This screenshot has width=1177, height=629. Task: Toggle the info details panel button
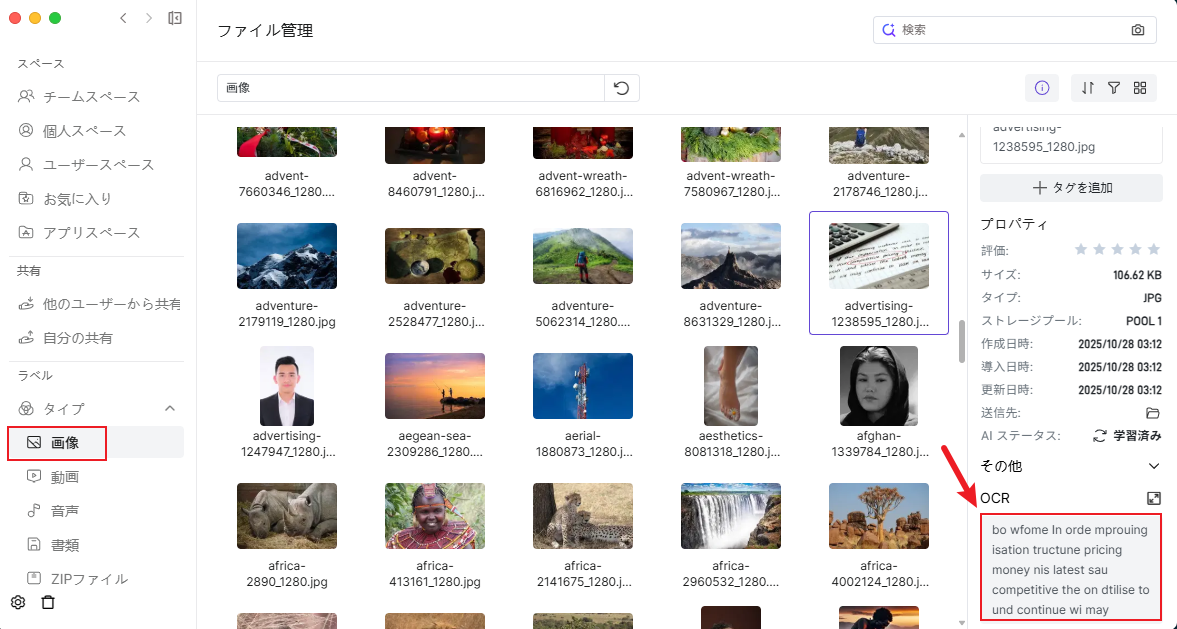pyautogui.click(x=1041, y=88)
